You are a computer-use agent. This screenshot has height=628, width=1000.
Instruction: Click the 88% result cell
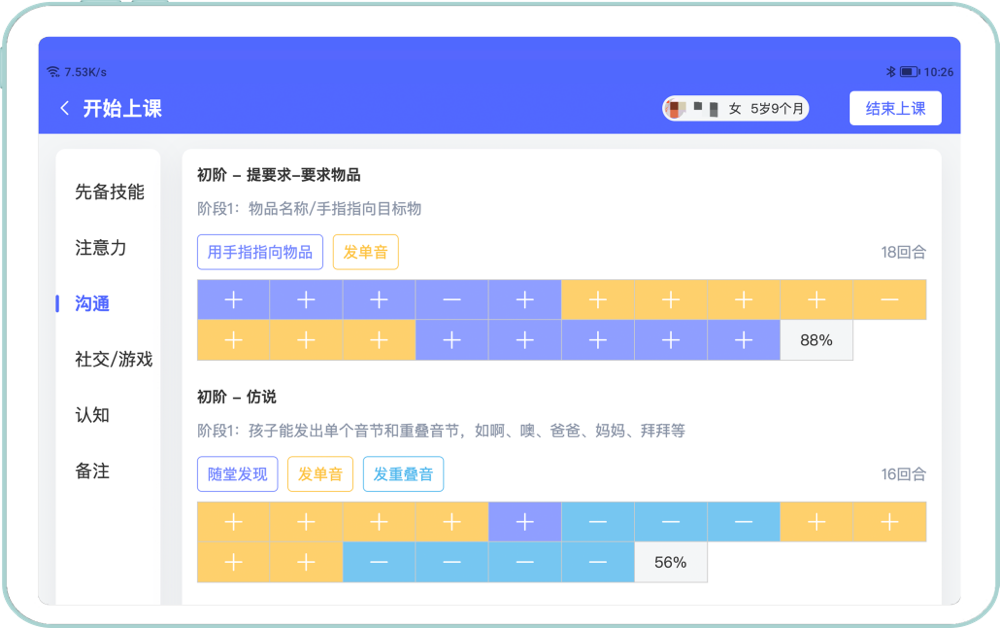pos(816,340)
